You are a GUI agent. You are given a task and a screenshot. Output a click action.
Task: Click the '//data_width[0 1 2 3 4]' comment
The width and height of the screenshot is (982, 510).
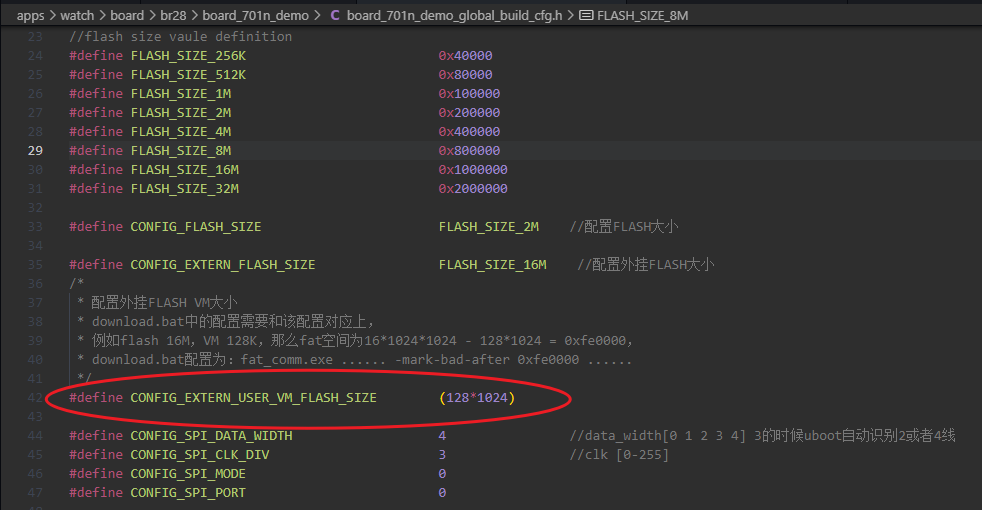tap(658, 435)
